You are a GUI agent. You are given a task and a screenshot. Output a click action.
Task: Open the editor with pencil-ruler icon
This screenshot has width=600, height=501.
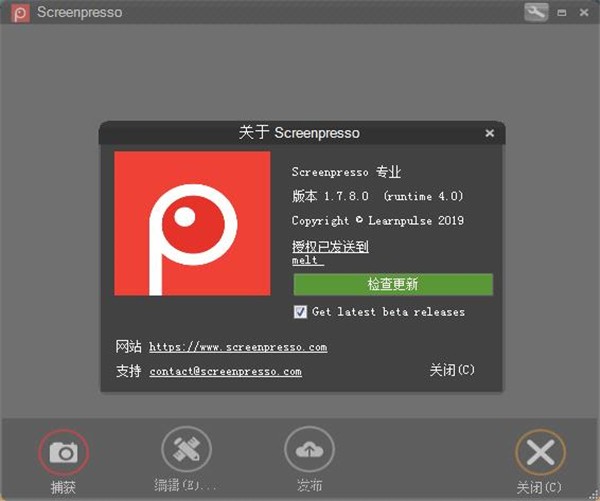(186, 450)
